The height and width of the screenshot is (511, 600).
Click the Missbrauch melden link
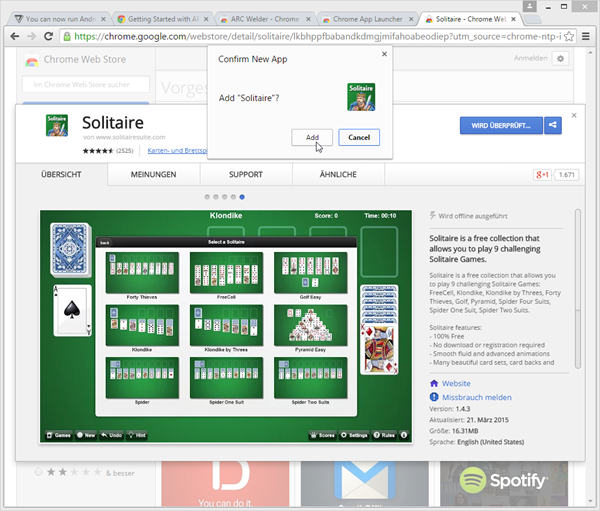477,397
